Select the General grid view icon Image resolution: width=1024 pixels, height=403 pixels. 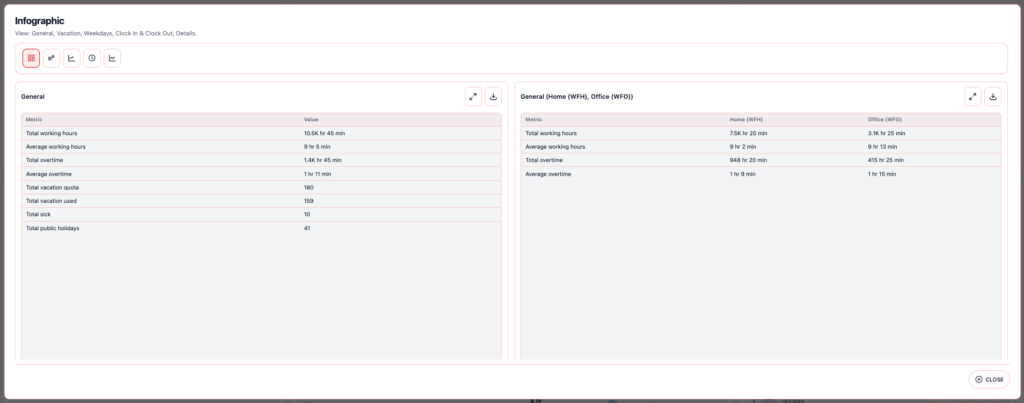tap(31, 58)
